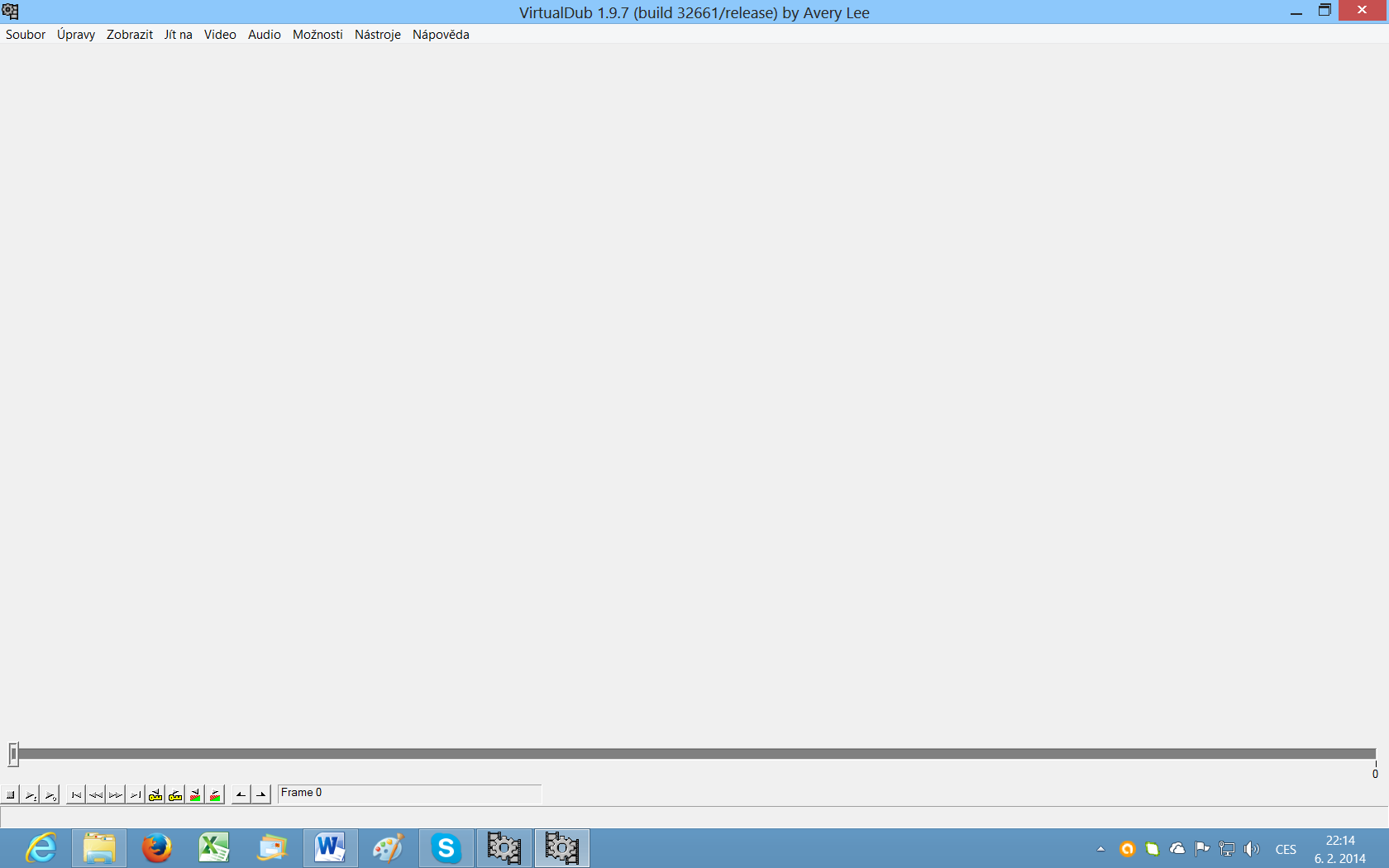Click the CES input language indicator
Screen dimensions: 1389x868
(1286, 849)
